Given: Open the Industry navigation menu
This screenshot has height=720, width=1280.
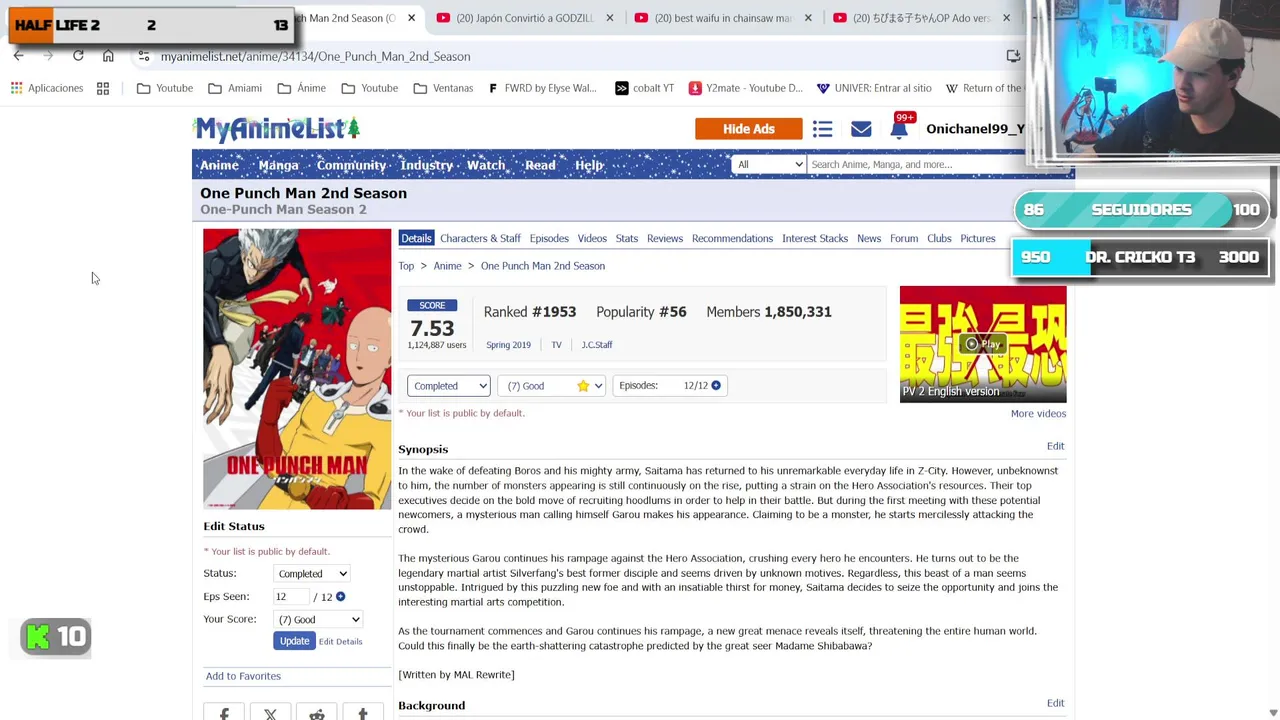Looking at the screenshot, I should (x=426, y=165).
